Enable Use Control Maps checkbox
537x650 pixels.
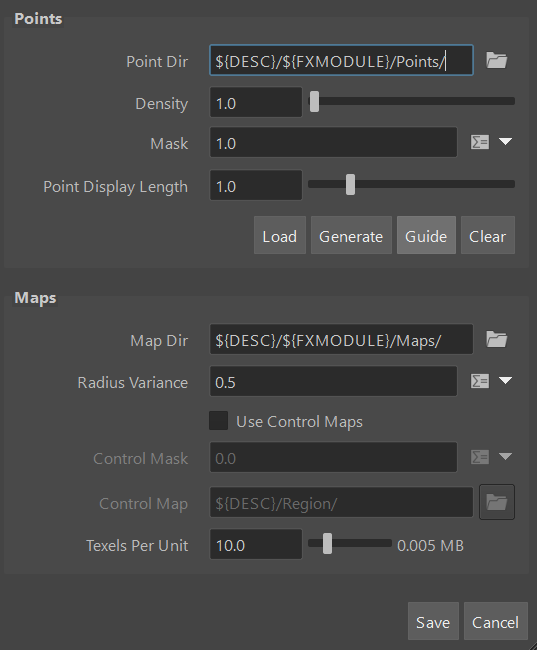[219, 421]
